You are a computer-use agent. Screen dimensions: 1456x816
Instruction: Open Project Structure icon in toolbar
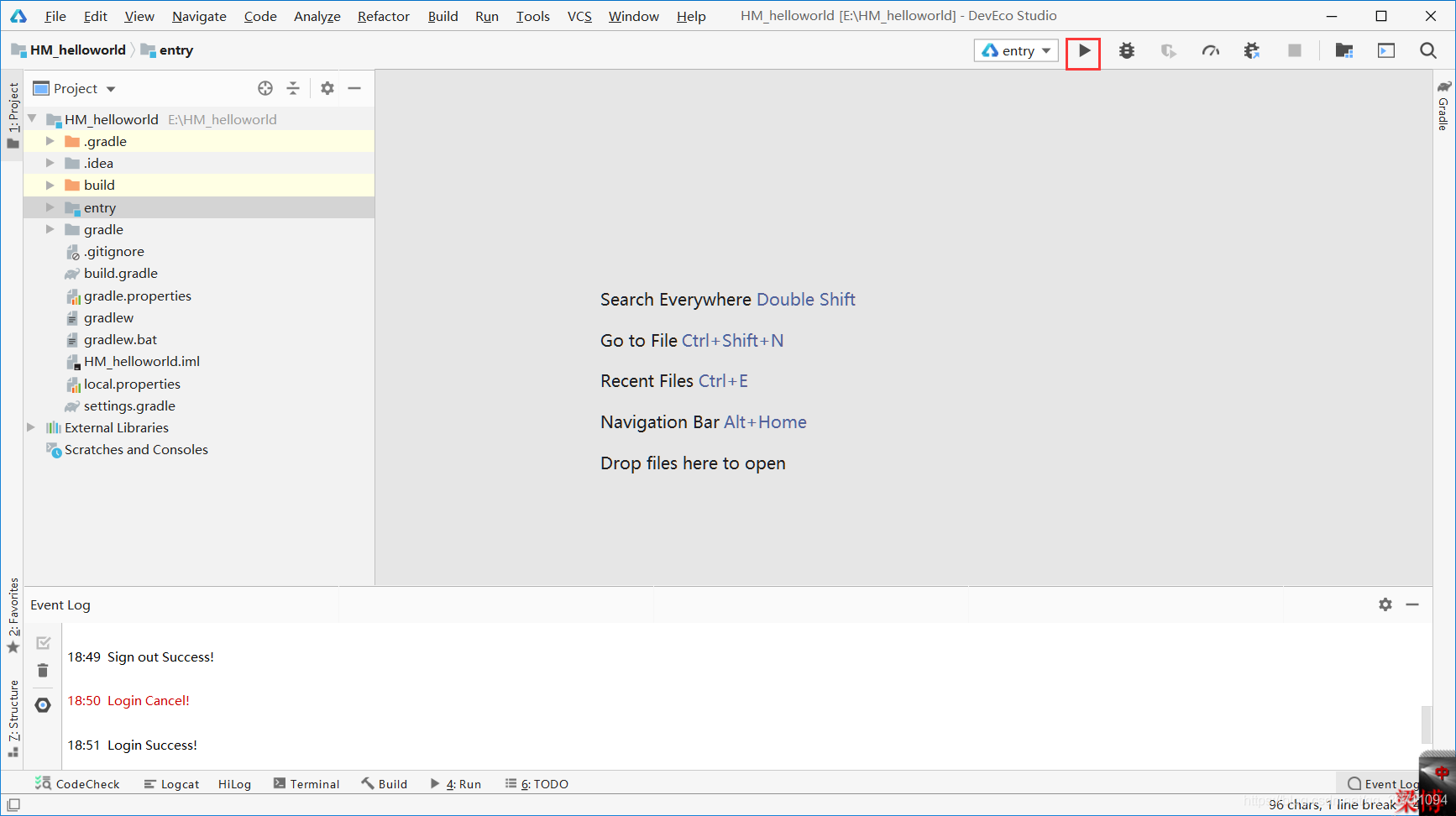coord(1344,51)
